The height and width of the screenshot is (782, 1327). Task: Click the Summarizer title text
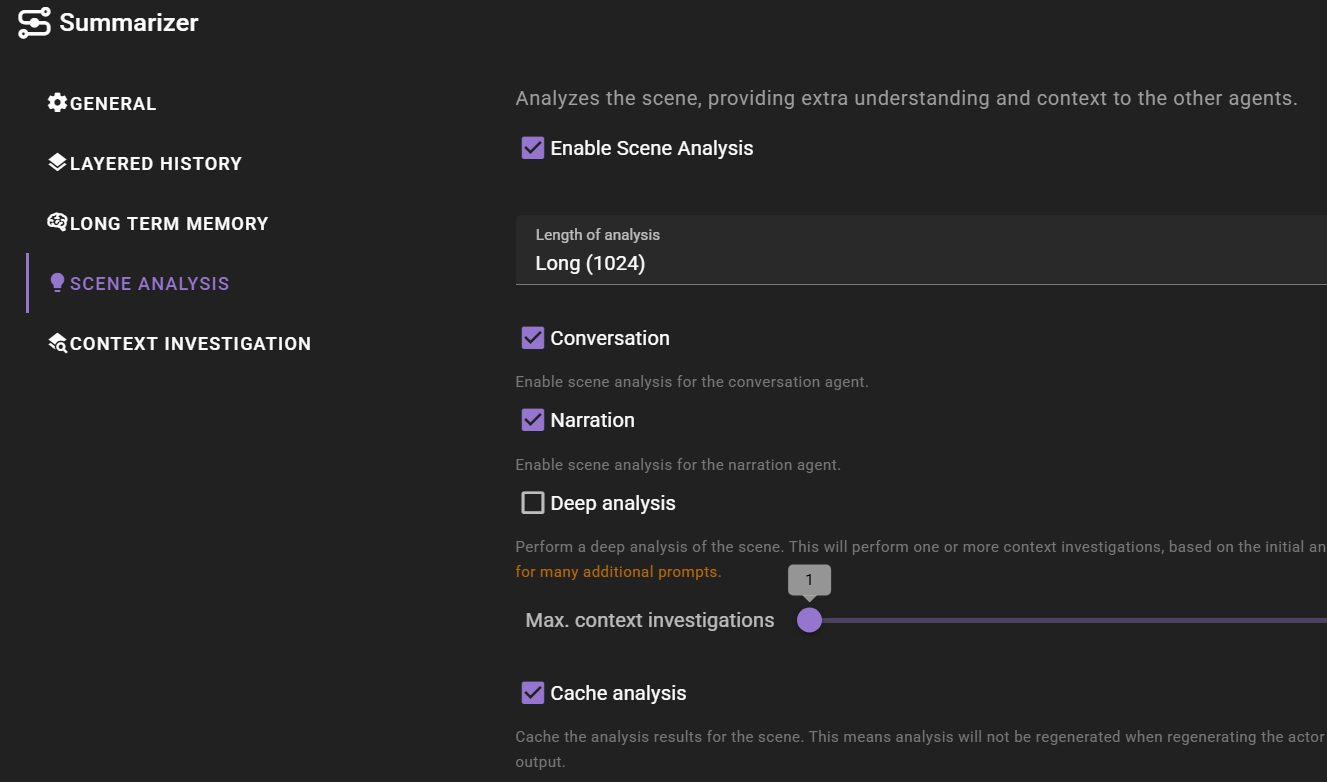(129, 23)
